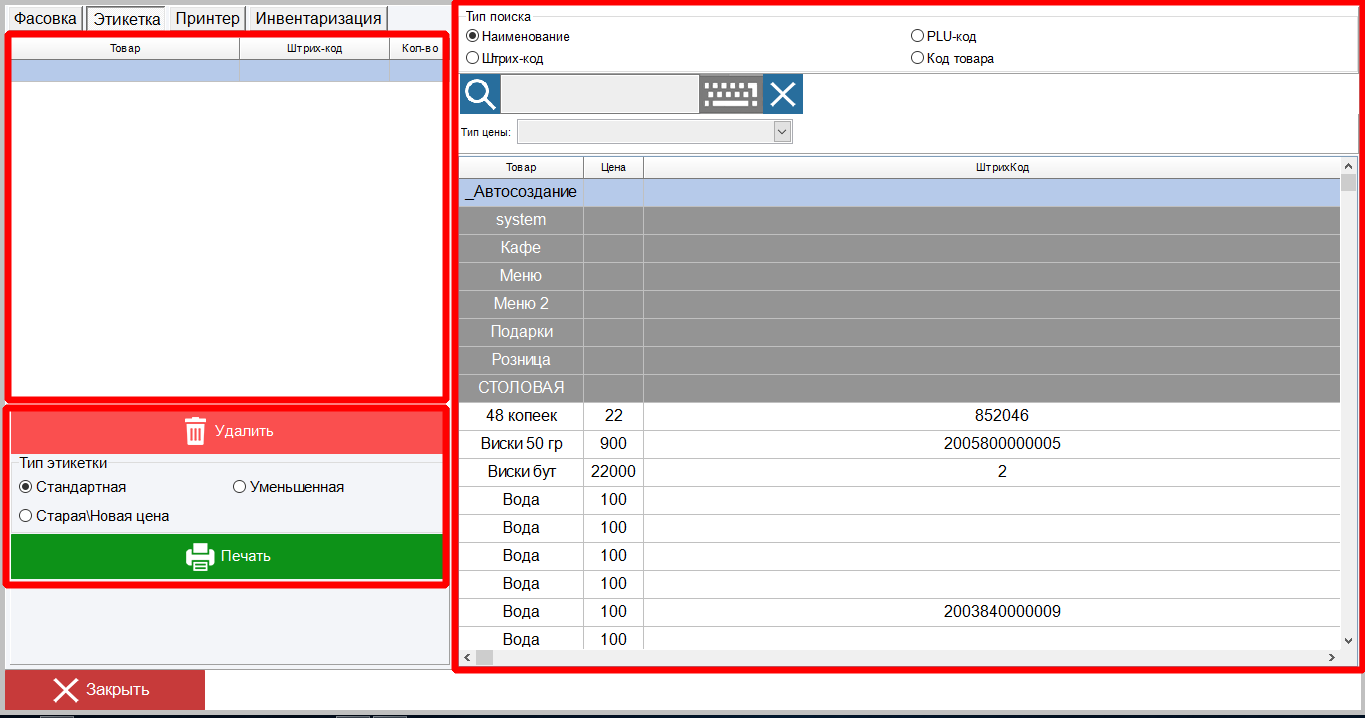Switch to the Фасовка tab
Image resolution: width=1365 pixels, height=718 pixels.
[x=45, y=18]
